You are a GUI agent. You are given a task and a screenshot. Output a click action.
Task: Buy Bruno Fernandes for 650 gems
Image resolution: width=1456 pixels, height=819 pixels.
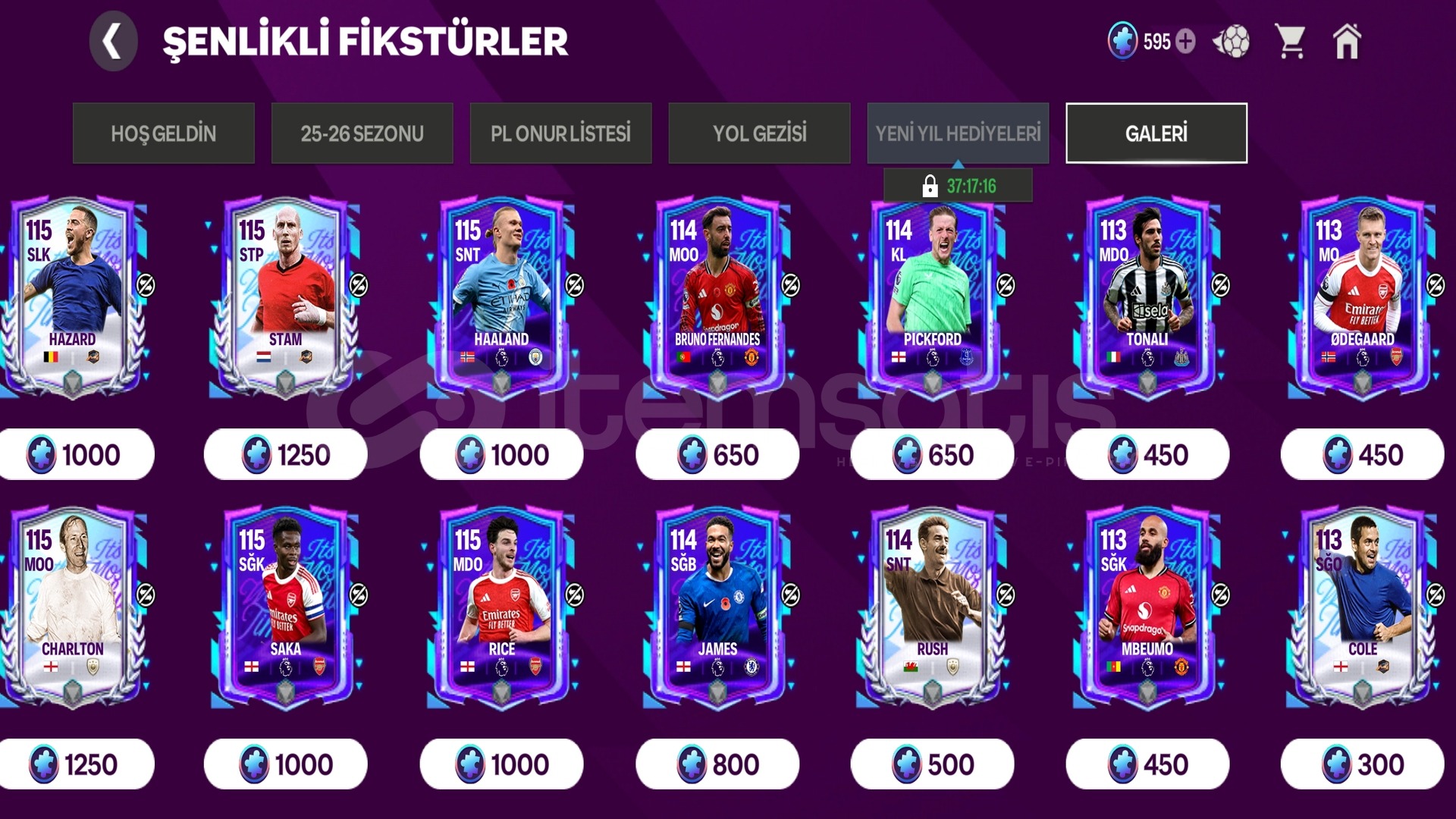coord(717,454)
